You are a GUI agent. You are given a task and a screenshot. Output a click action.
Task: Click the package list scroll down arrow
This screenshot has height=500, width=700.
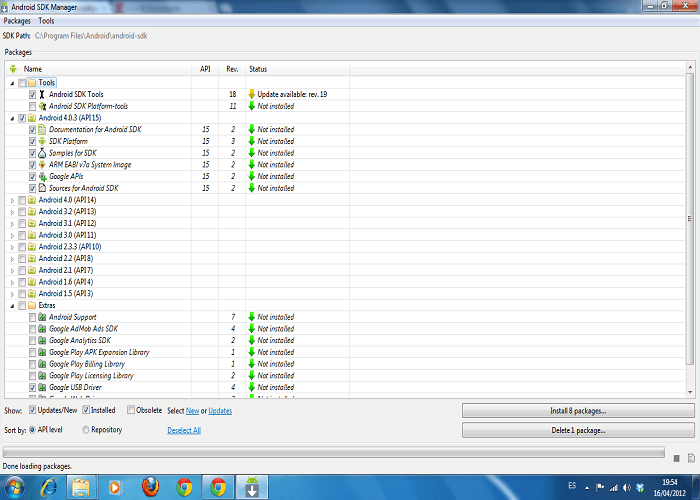690,392
